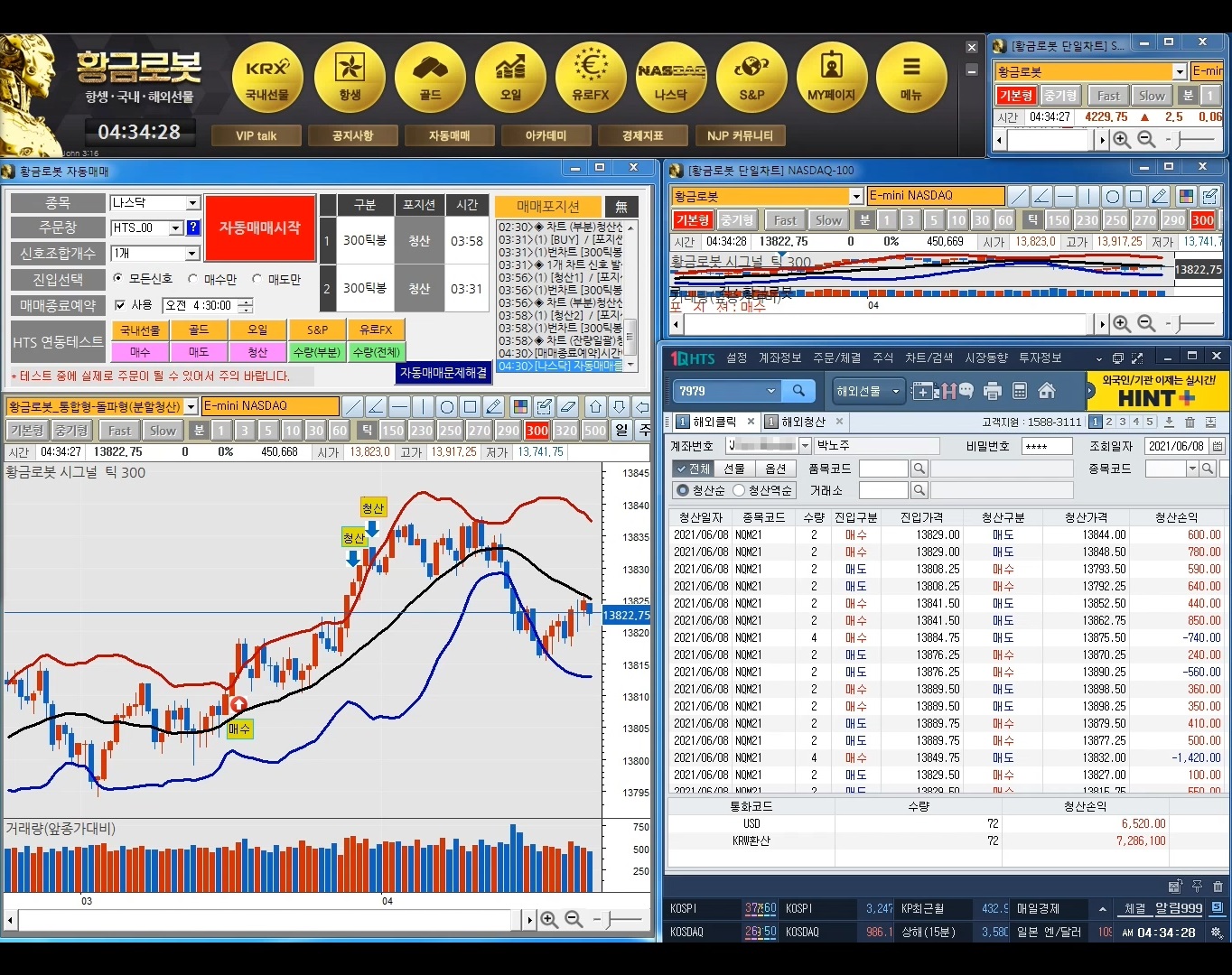Select the diagonal line draw tool in main chart

[x=353, y=407]
